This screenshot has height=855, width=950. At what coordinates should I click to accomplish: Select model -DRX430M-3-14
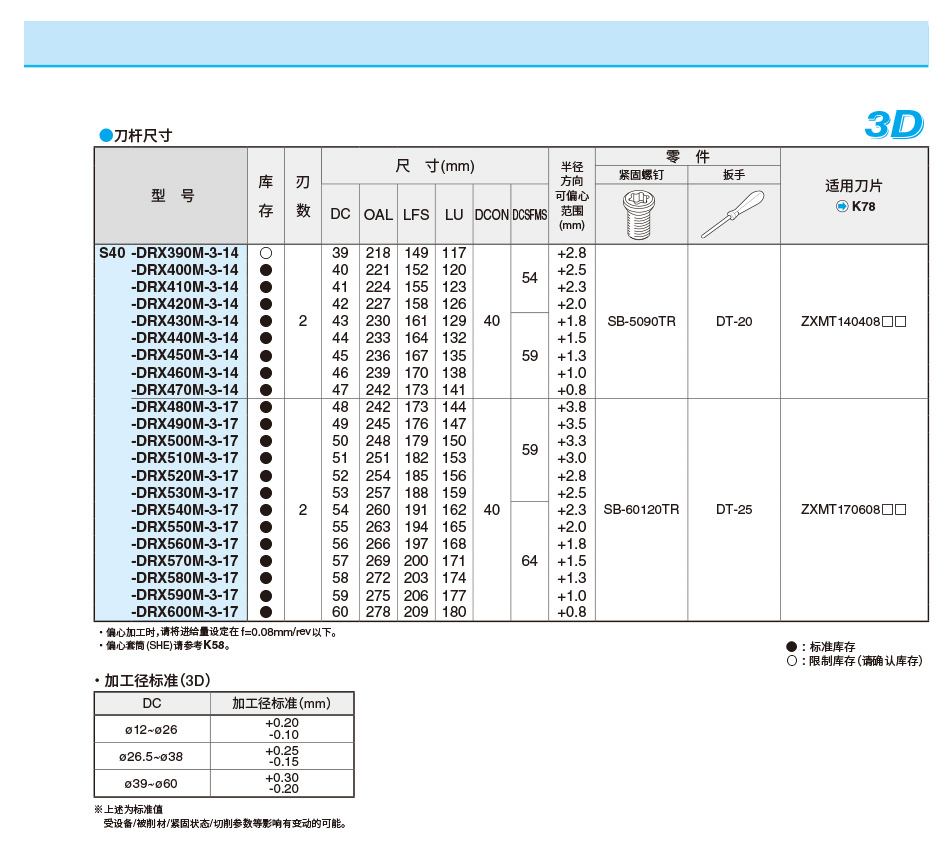pos(185,321)
